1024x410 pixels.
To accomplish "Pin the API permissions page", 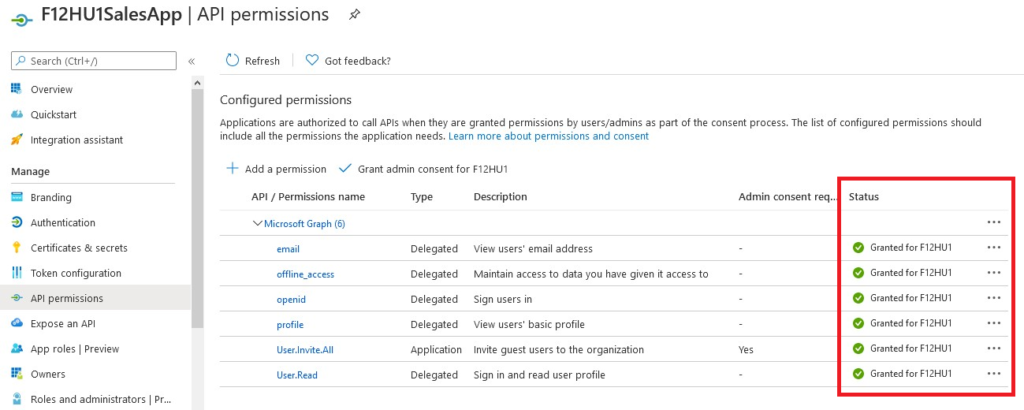I will (x=355, y=14).
